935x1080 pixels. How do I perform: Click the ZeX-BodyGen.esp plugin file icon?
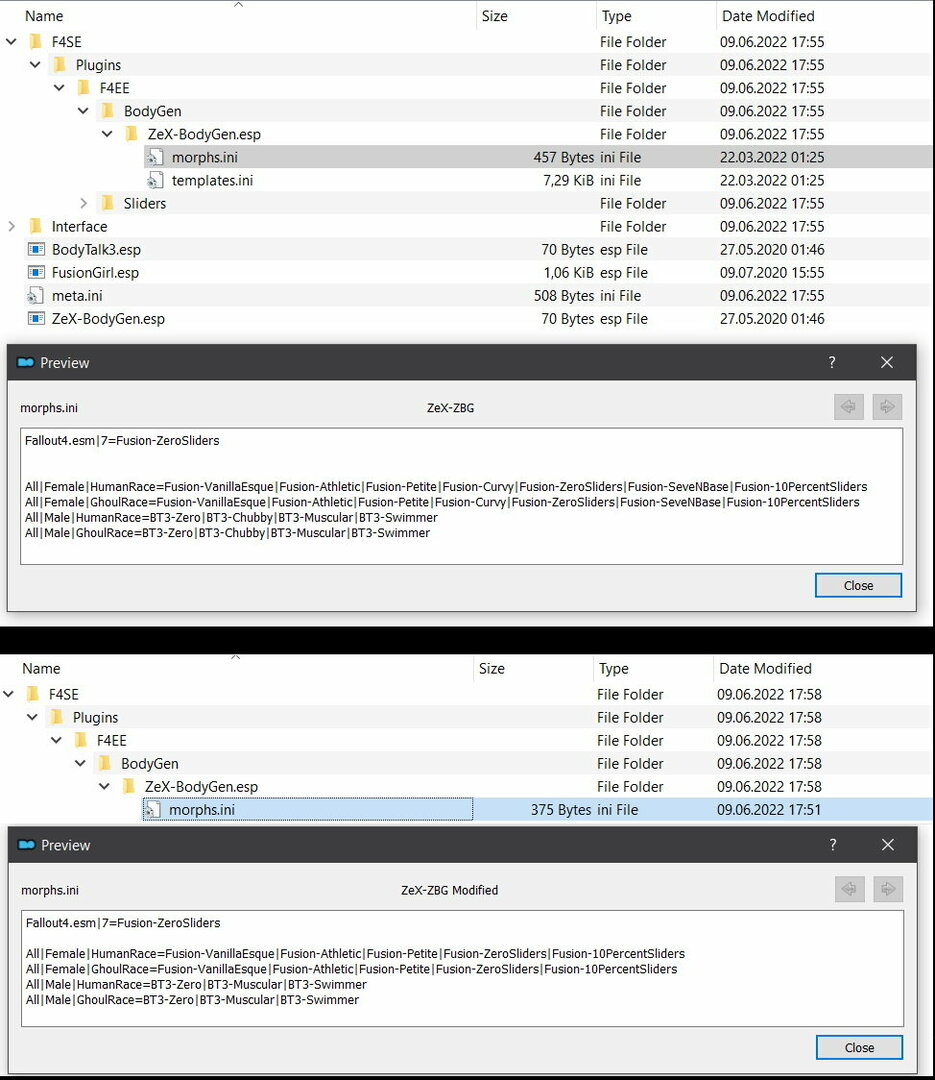[x=36, y=318]
